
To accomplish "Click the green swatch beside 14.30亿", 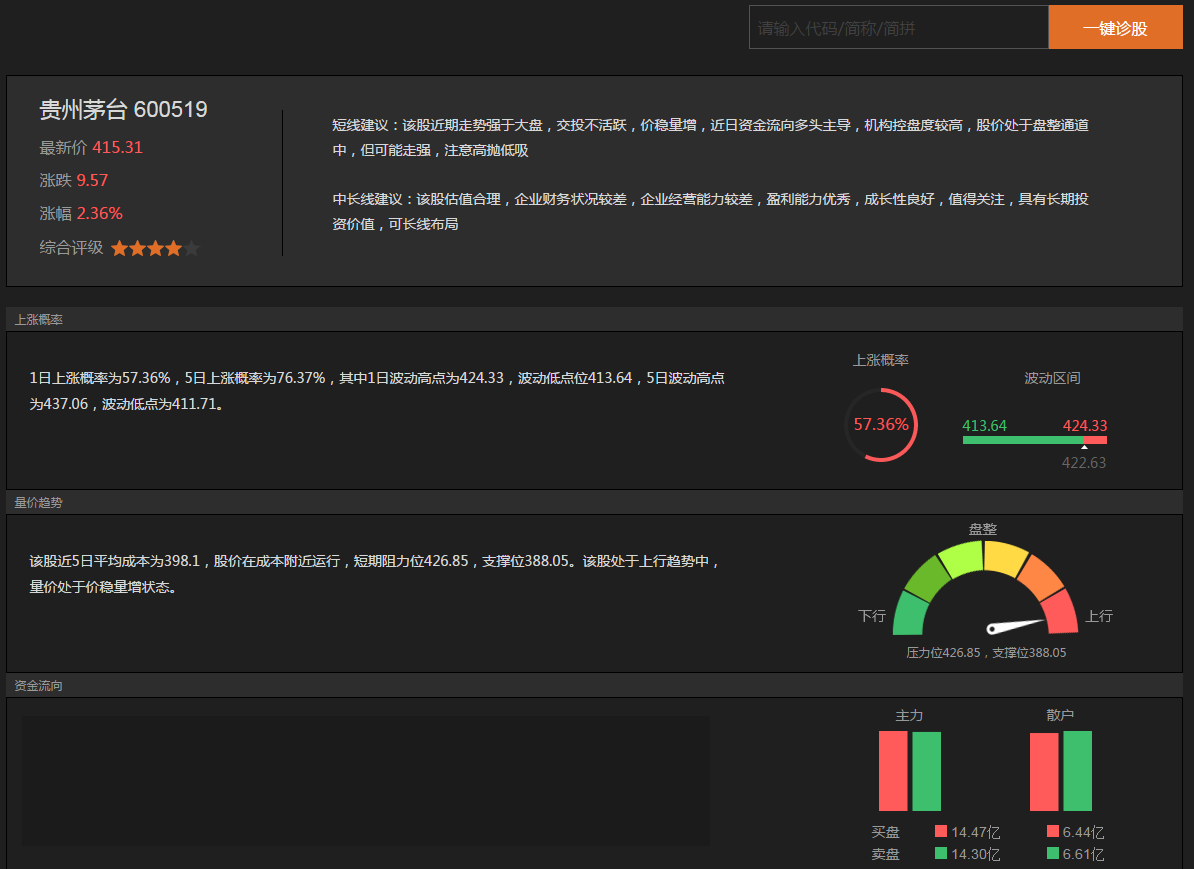I will point(941,853).
